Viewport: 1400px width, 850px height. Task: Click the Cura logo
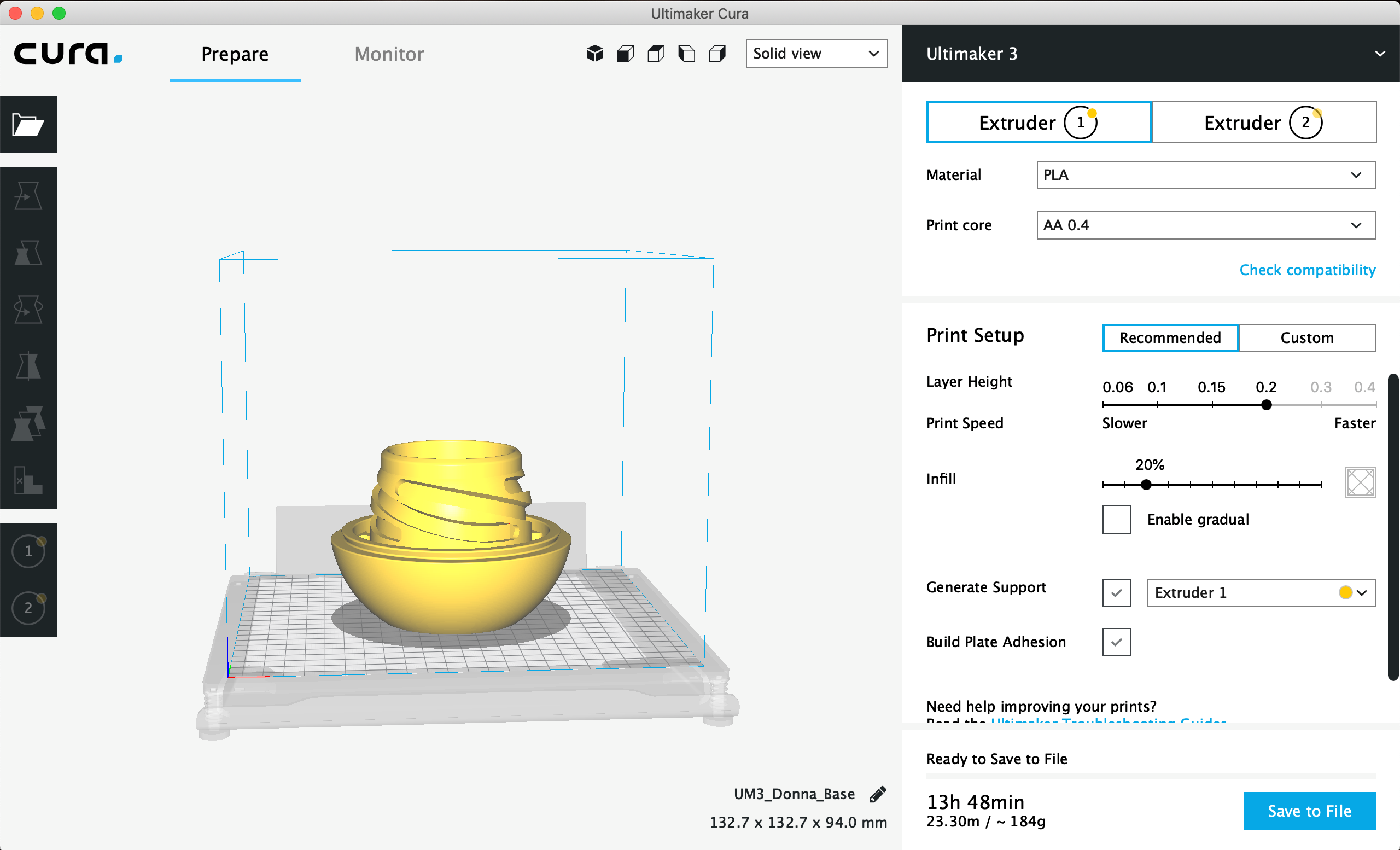68,54
